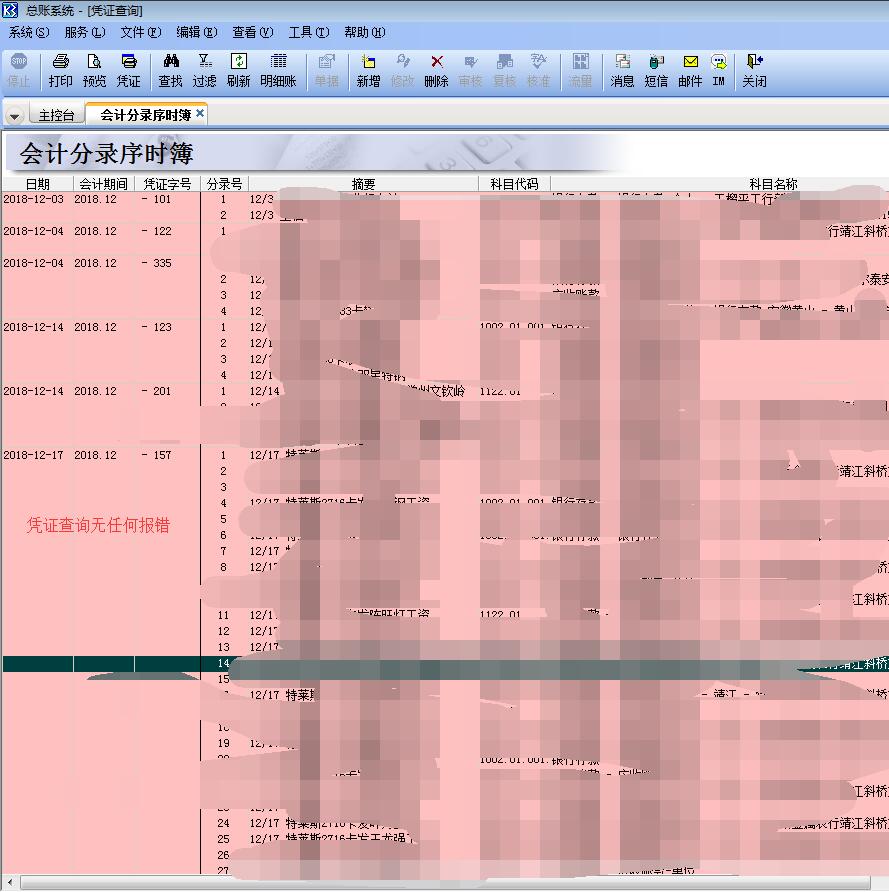Select entry row number 25
This screenshot has width=889, height=892.
224,839
